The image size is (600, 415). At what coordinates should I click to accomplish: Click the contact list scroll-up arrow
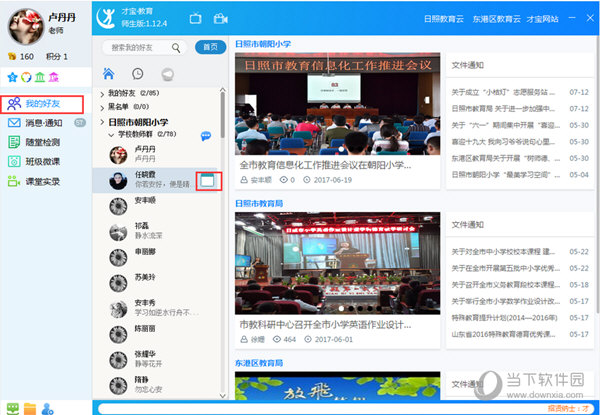(222, 90)
